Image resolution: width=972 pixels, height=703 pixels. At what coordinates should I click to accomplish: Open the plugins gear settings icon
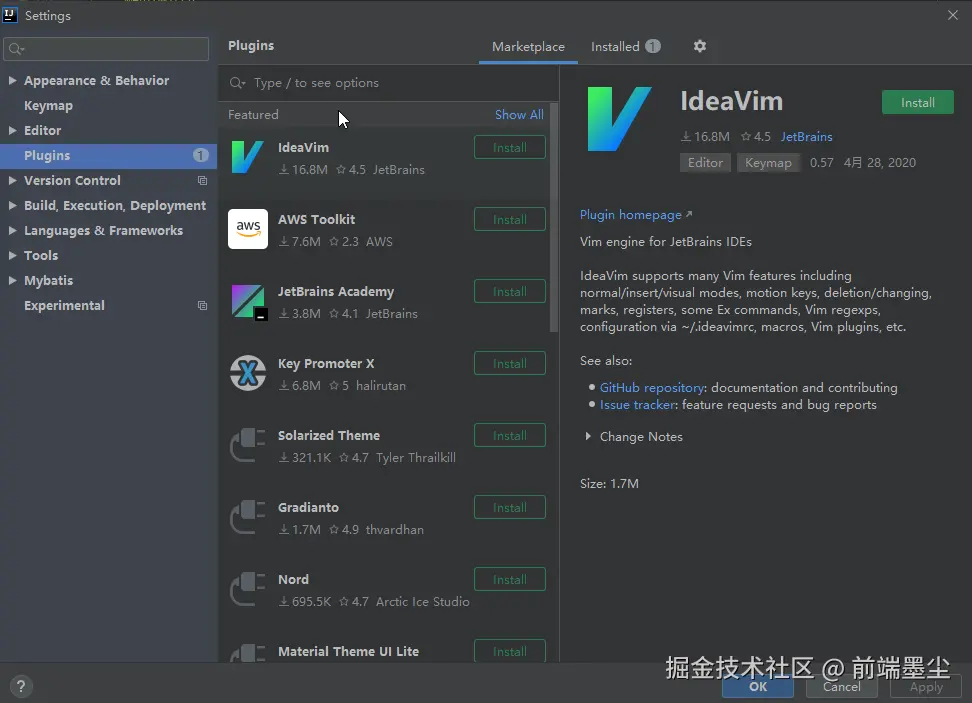[x=699, y=46]
